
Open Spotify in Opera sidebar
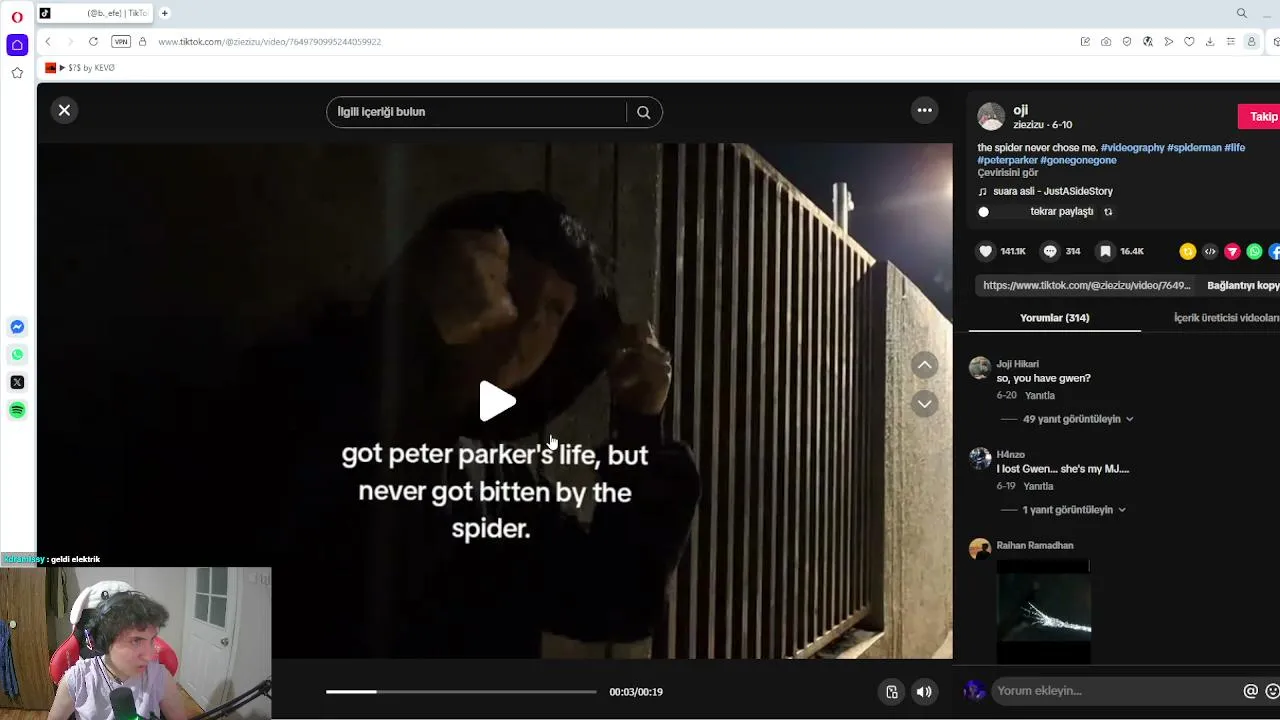[x=17, y=410]
